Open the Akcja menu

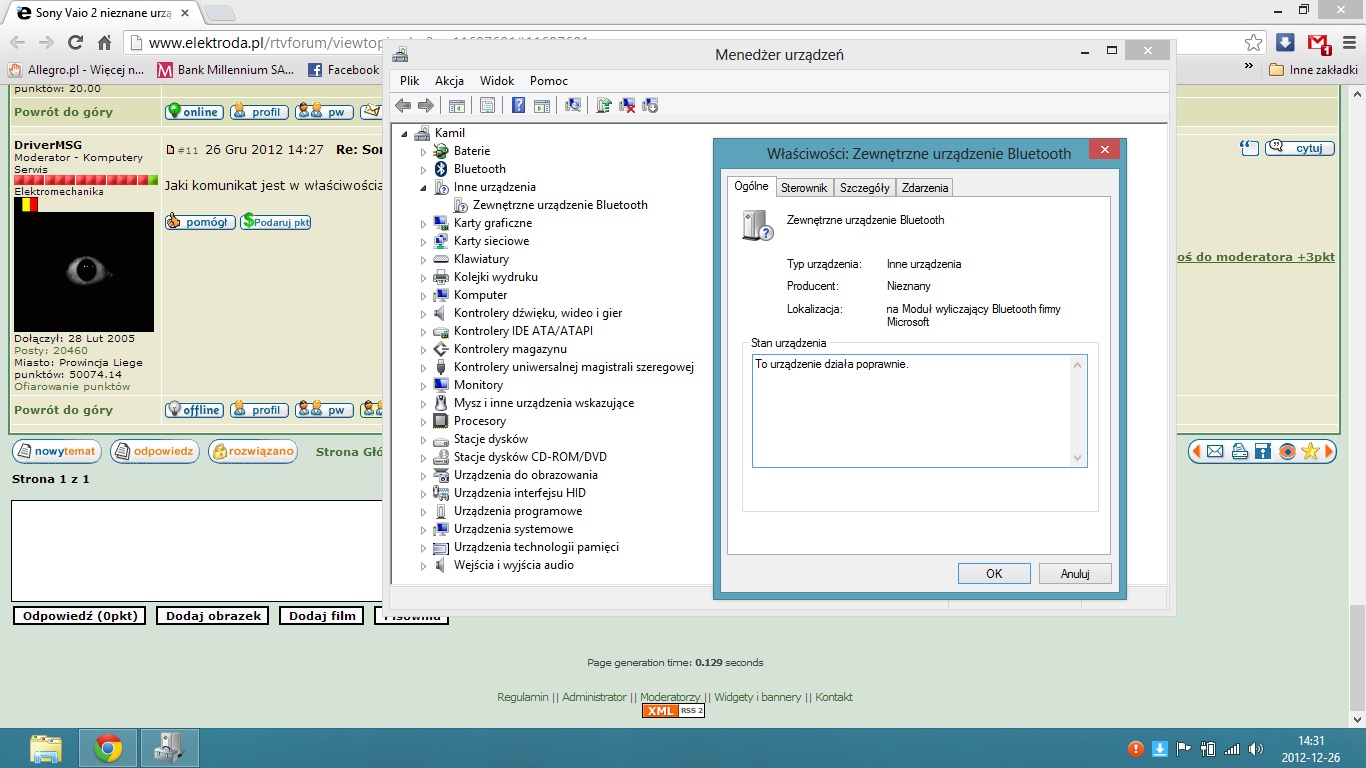tap(449, 81)
